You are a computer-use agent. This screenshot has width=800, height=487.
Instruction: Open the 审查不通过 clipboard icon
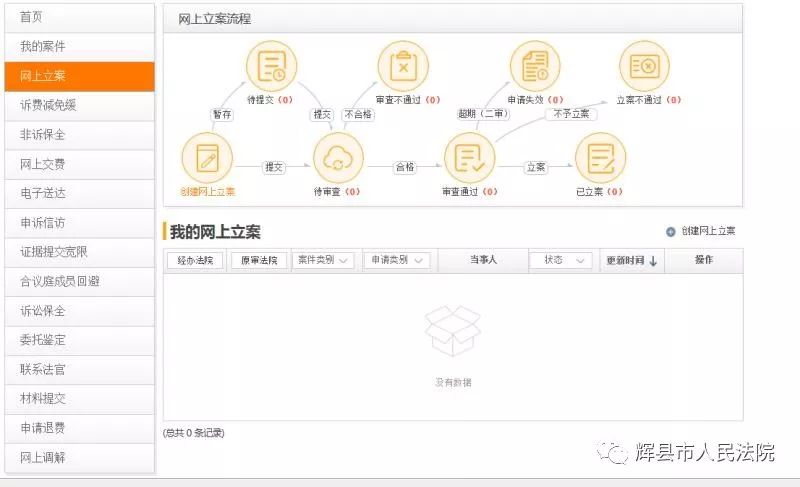click(x=402, y=66)
